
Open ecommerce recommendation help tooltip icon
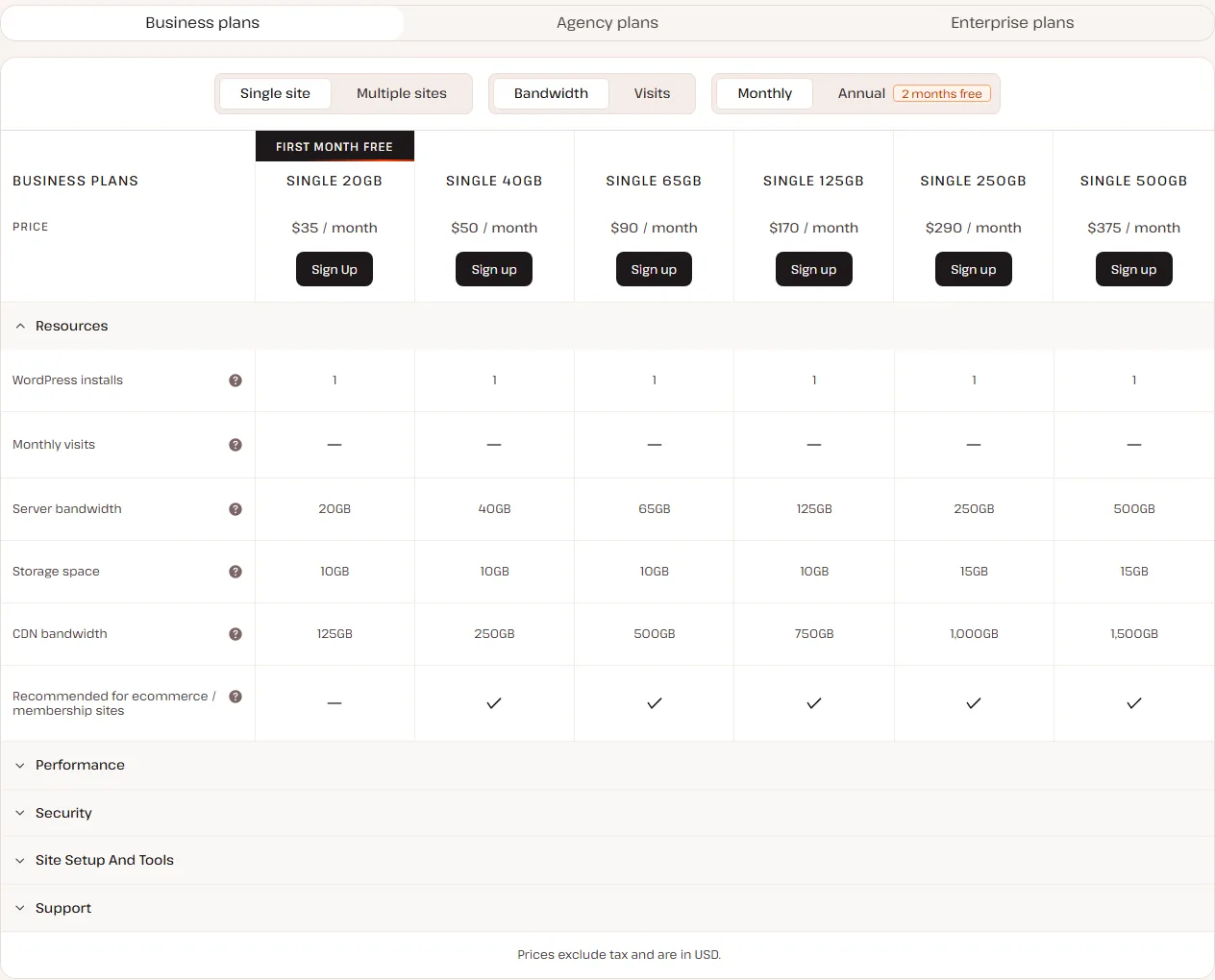click(236, 697)
